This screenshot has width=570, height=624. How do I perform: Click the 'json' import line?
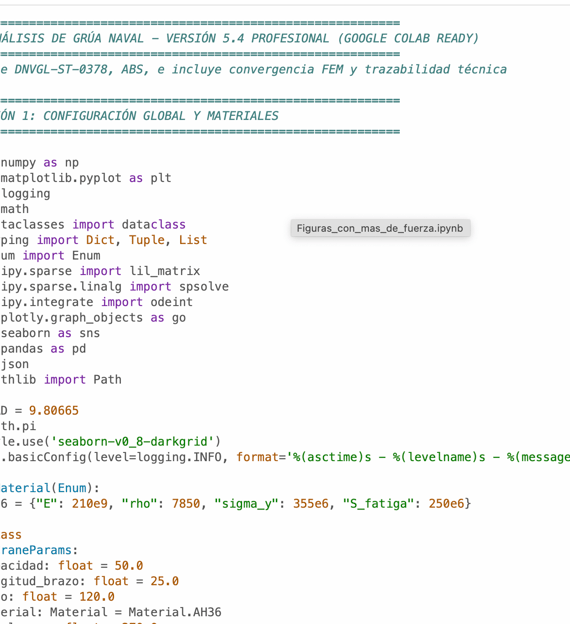point(14,364)
